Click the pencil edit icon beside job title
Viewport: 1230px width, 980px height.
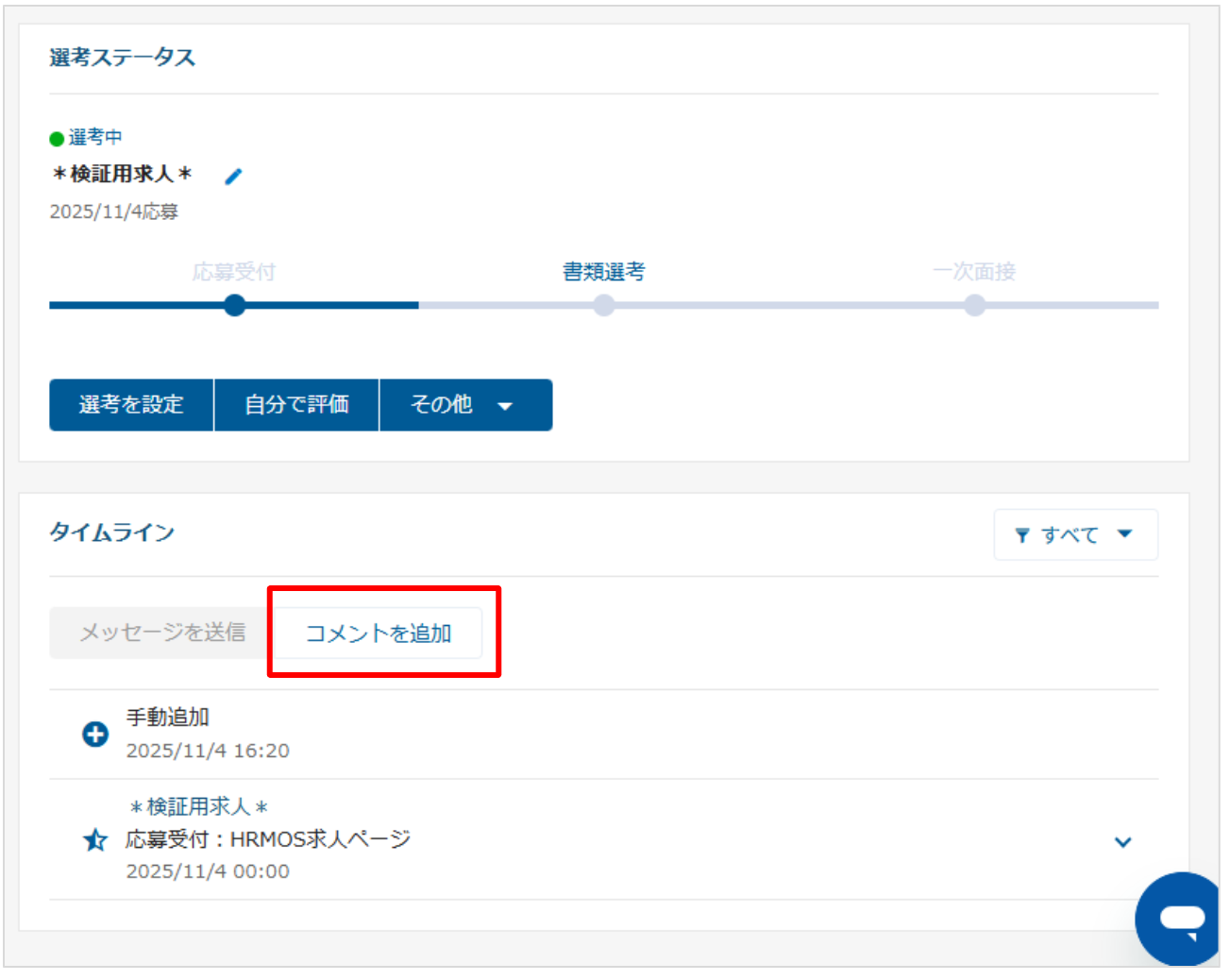[233, 177]
